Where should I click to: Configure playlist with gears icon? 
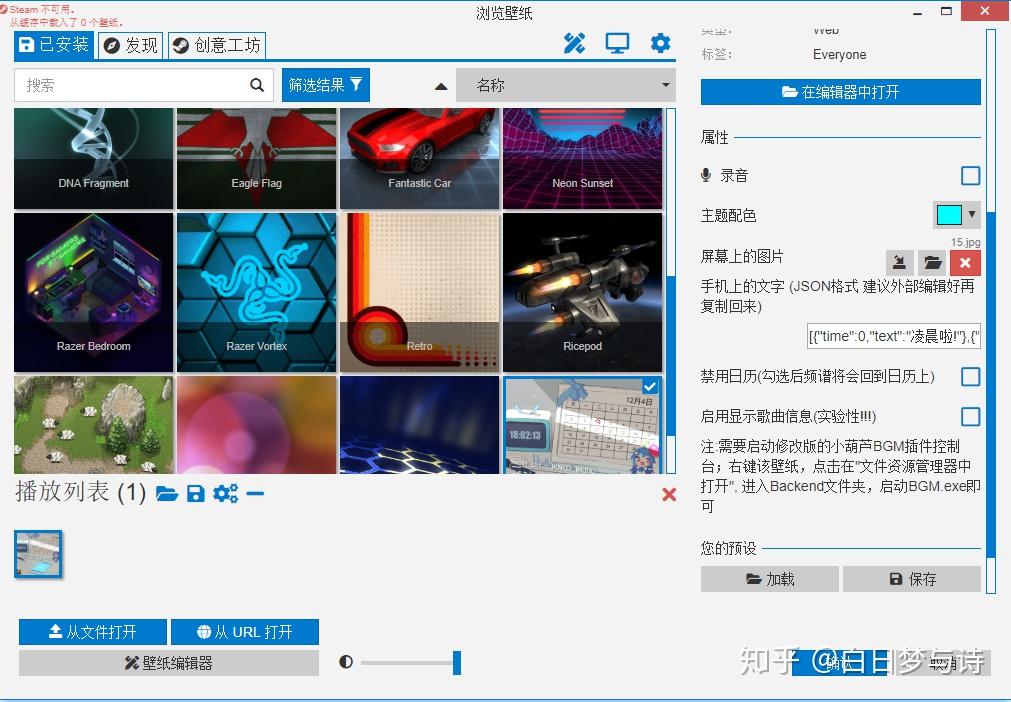[x=225, y=494]
